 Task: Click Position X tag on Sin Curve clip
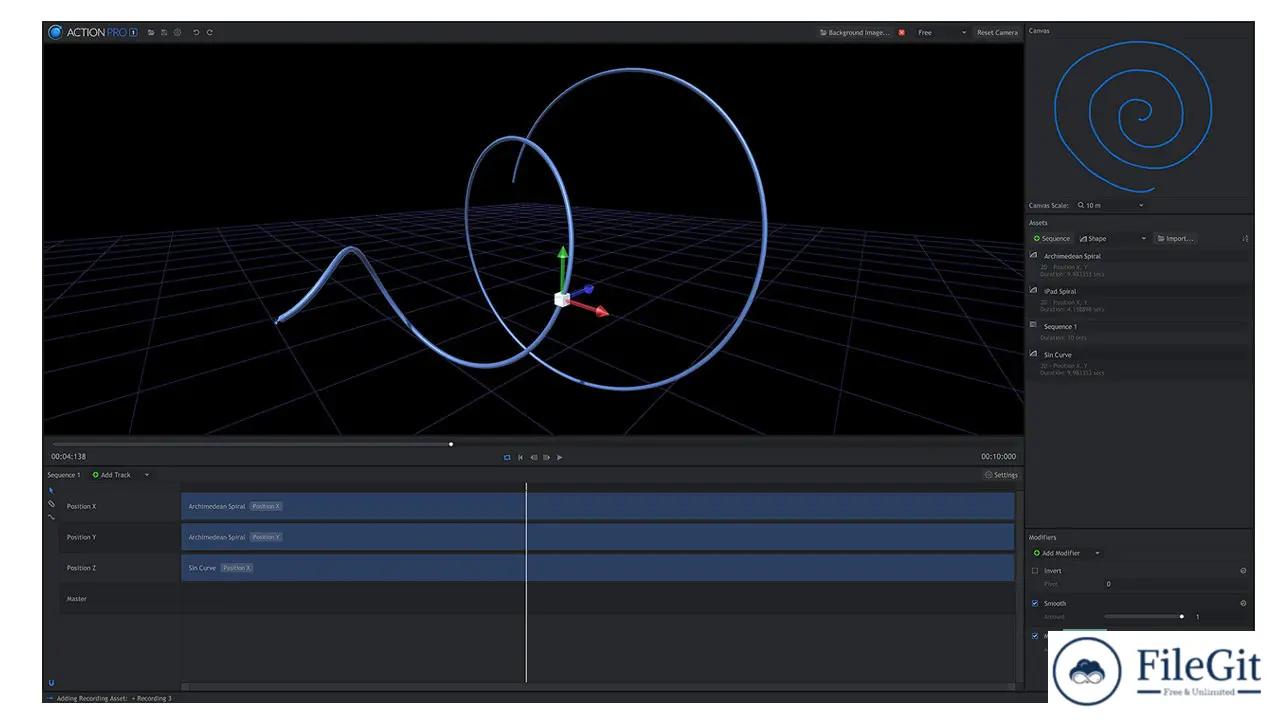pyautogui.click(x=237, y=568)
